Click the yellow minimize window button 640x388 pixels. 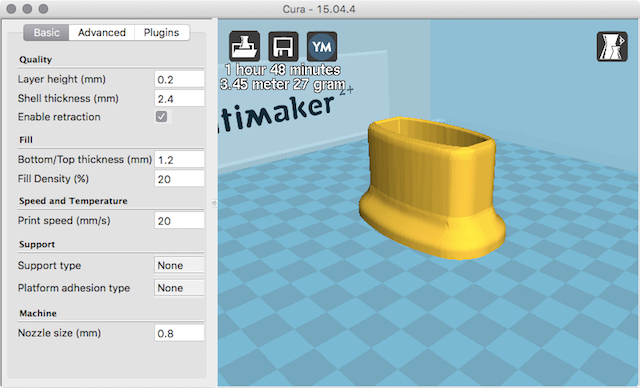tap(27, 9)
